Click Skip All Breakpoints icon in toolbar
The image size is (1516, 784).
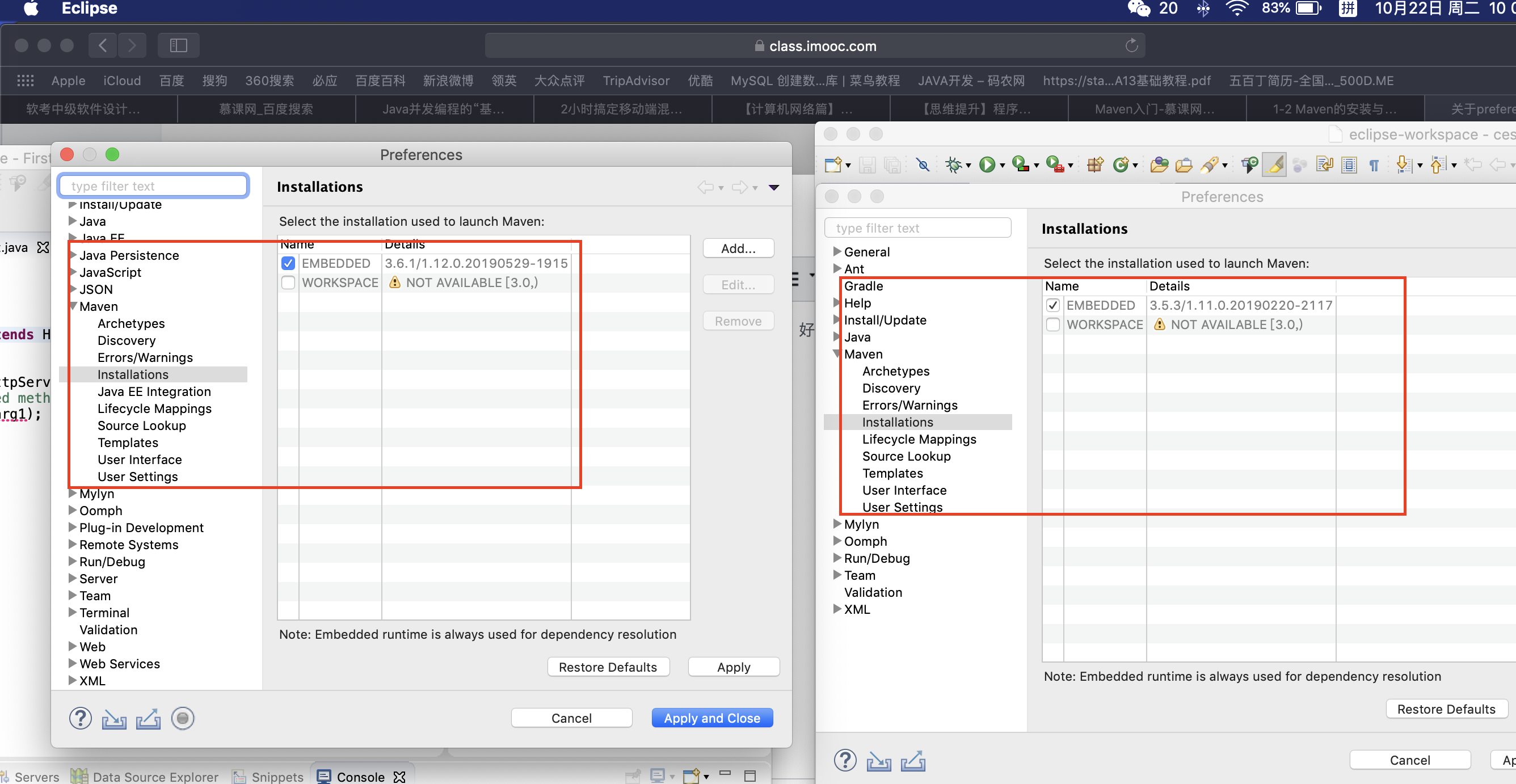(x=923, y=165)
